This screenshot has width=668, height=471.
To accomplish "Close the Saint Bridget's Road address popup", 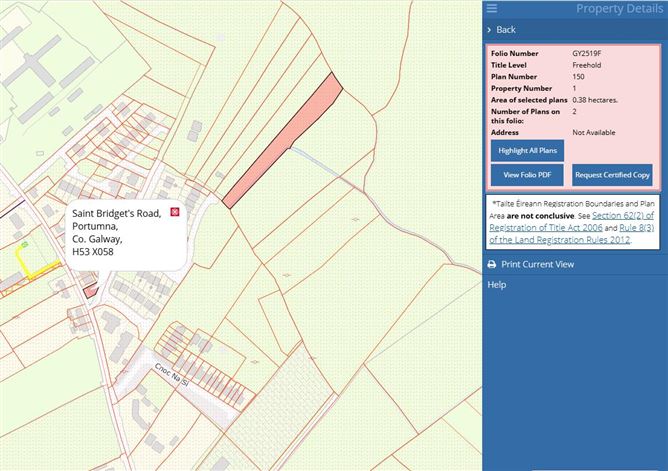I will (x=175, y=212).
